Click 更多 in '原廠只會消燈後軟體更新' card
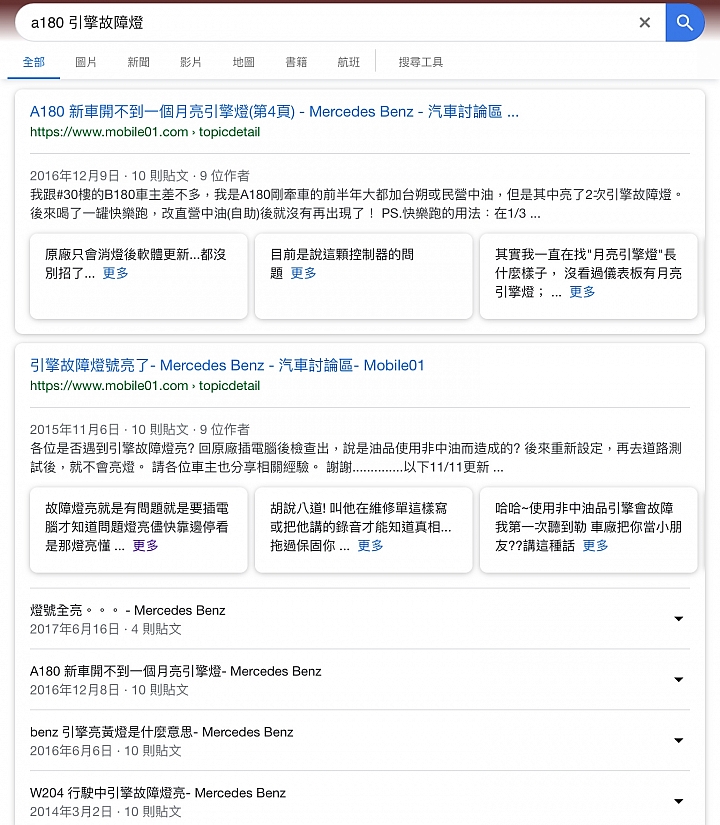720x825 pixels. (115, 273)
